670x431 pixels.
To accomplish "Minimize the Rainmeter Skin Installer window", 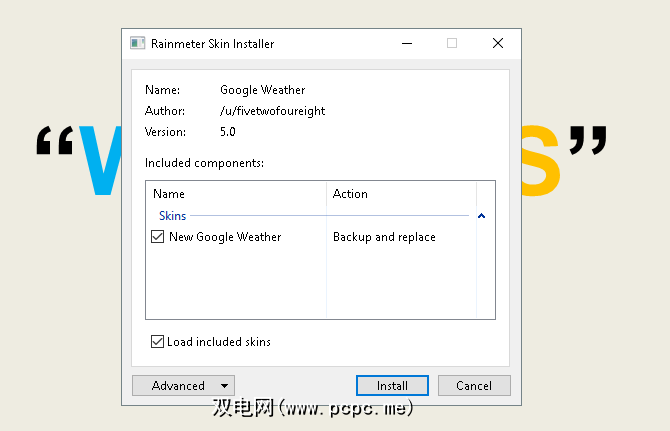I will [x=407, y=43].
